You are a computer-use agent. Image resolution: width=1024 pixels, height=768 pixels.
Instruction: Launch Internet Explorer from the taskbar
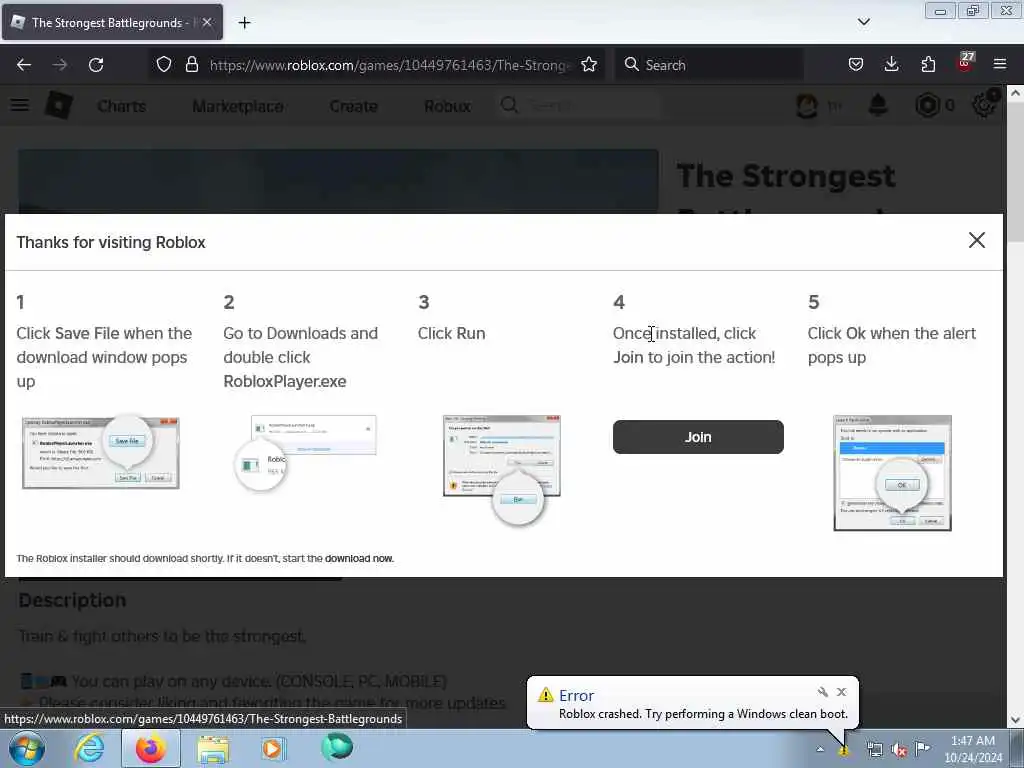pyautogui.click(x=89, y=748)
